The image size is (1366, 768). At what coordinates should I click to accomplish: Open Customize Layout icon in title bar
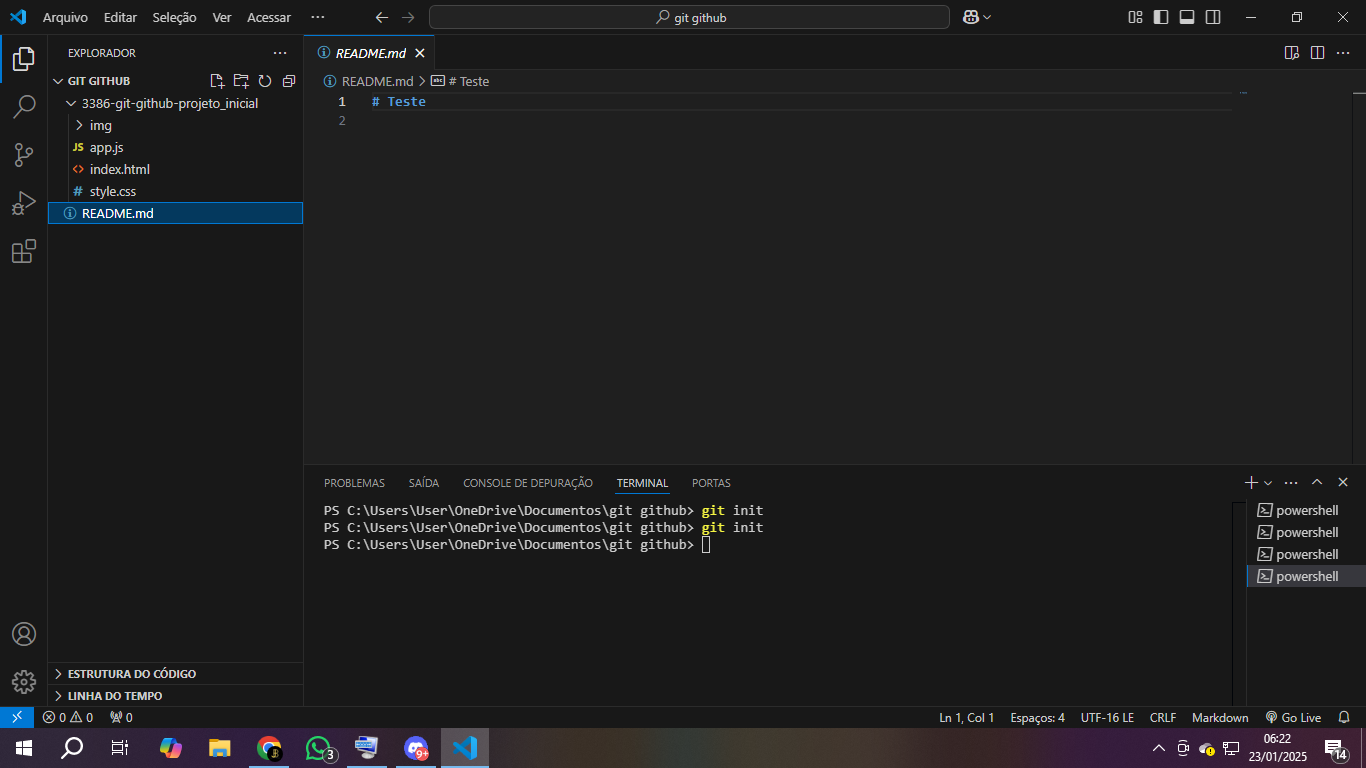point(1135,17)
